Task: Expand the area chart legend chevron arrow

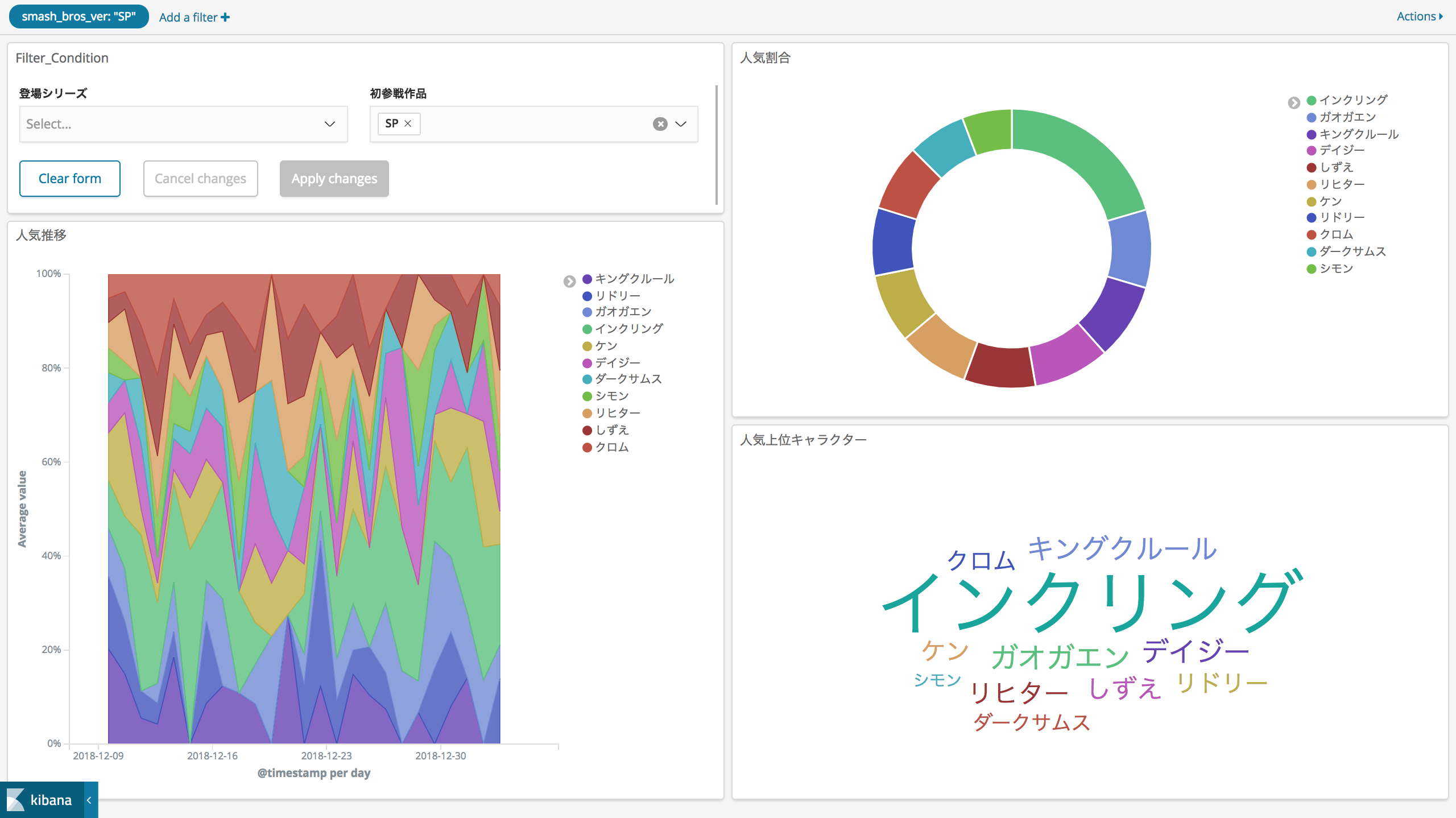Action: 570,280
